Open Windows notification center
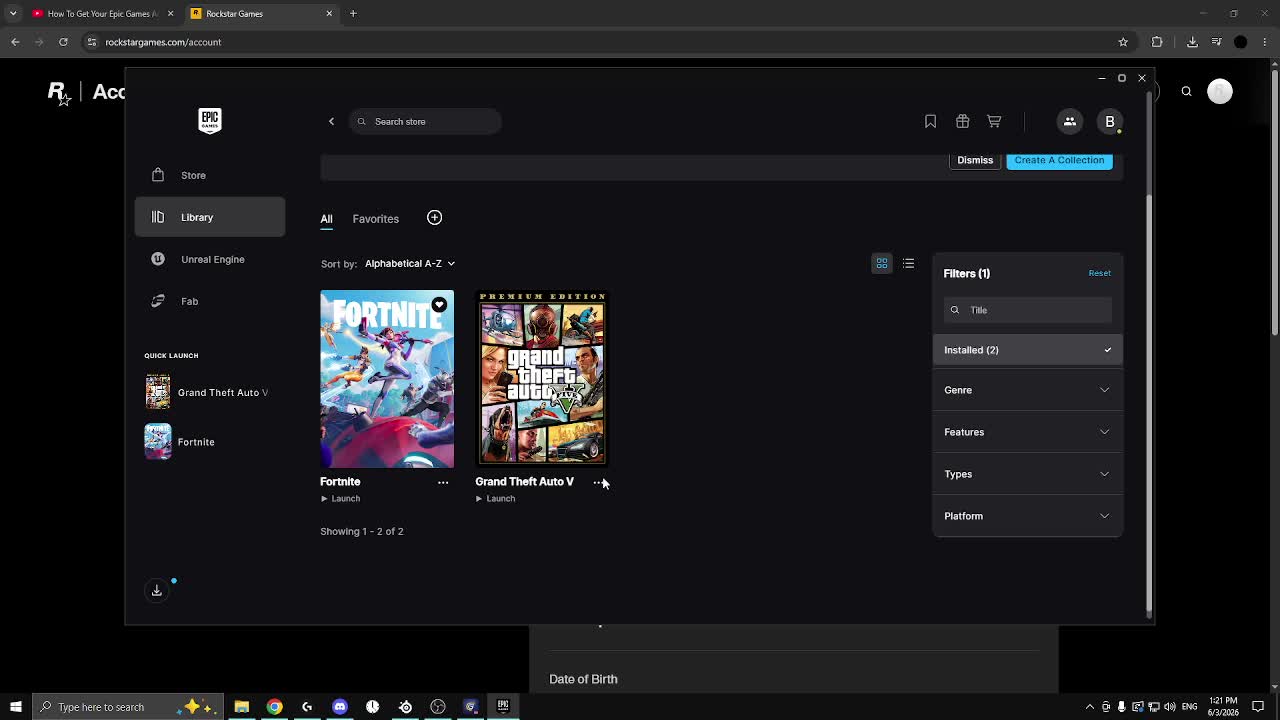 pos(1258,707)
